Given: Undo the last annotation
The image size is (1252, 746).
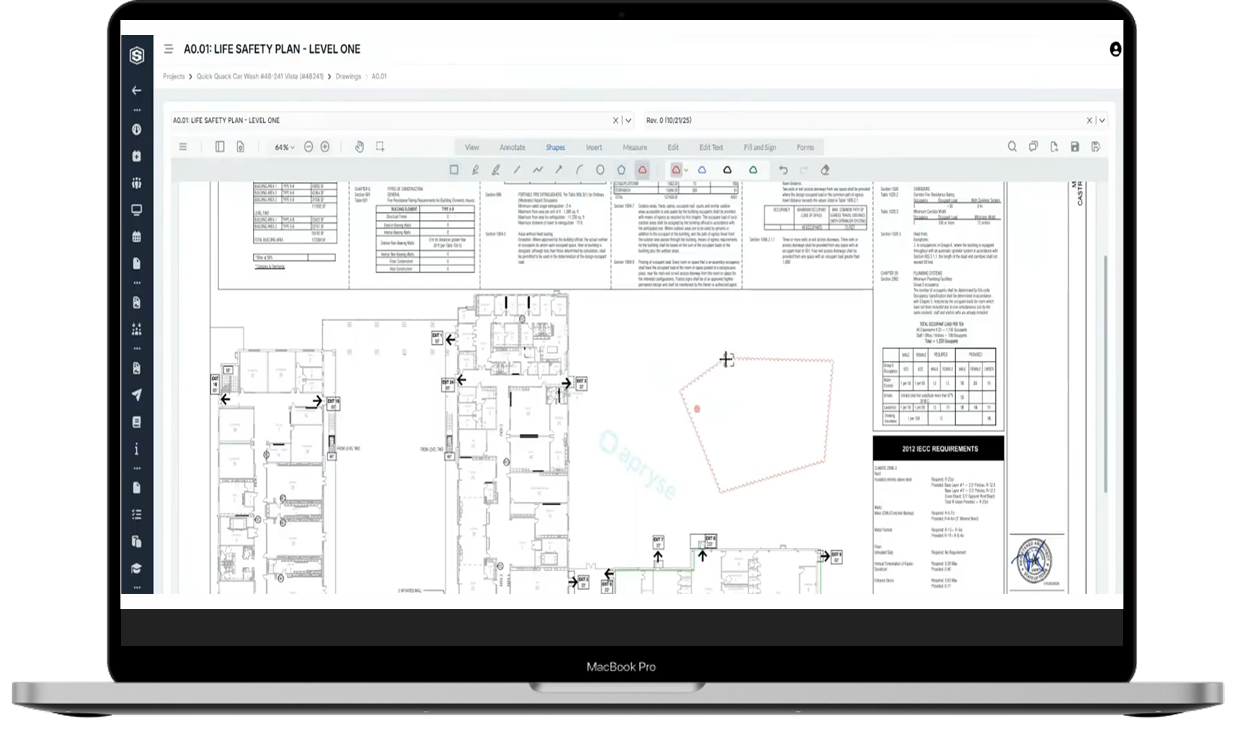Looking at the screenshot, I should tap(783, 170).
